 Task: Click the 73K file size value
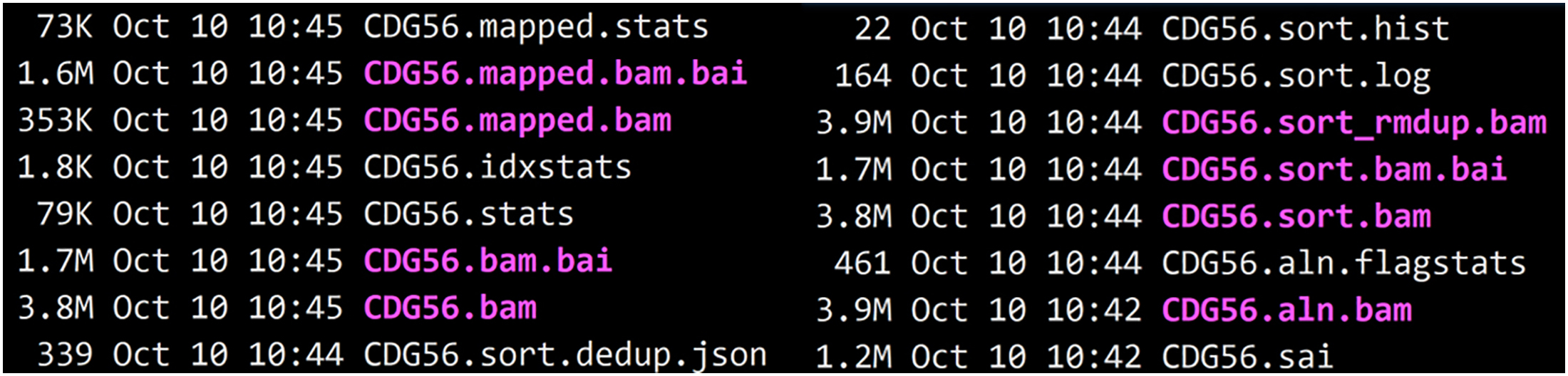65,28
